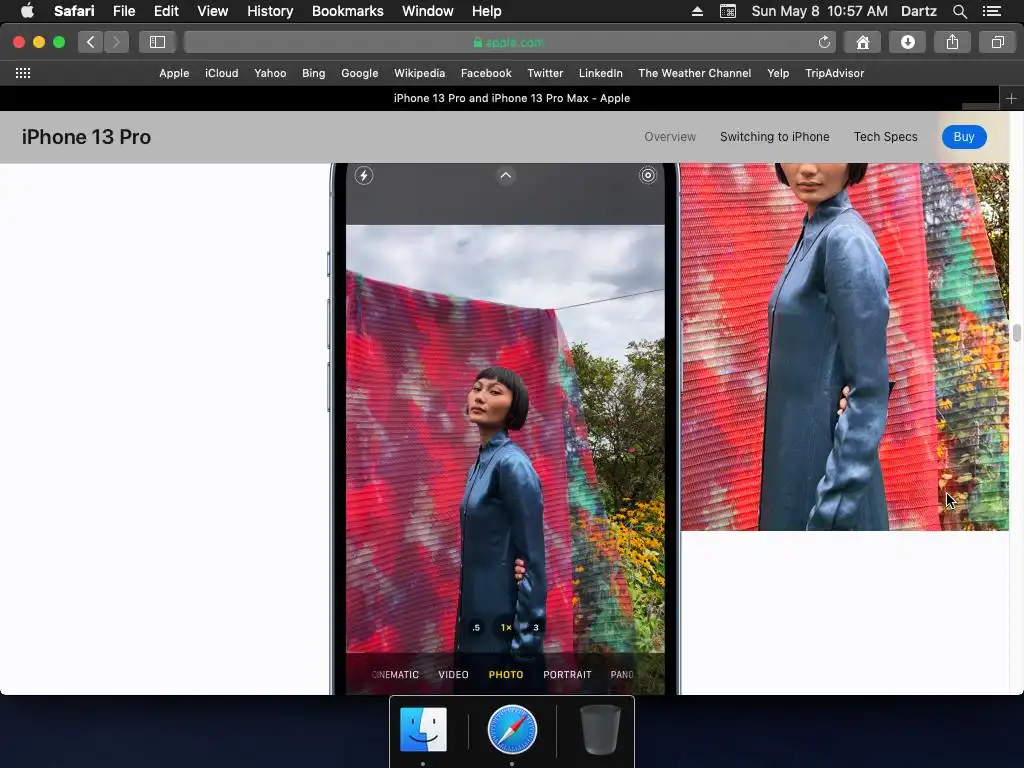Click the eject icon in menu bar
This screenshot has width=1024, height=768.
697,11
